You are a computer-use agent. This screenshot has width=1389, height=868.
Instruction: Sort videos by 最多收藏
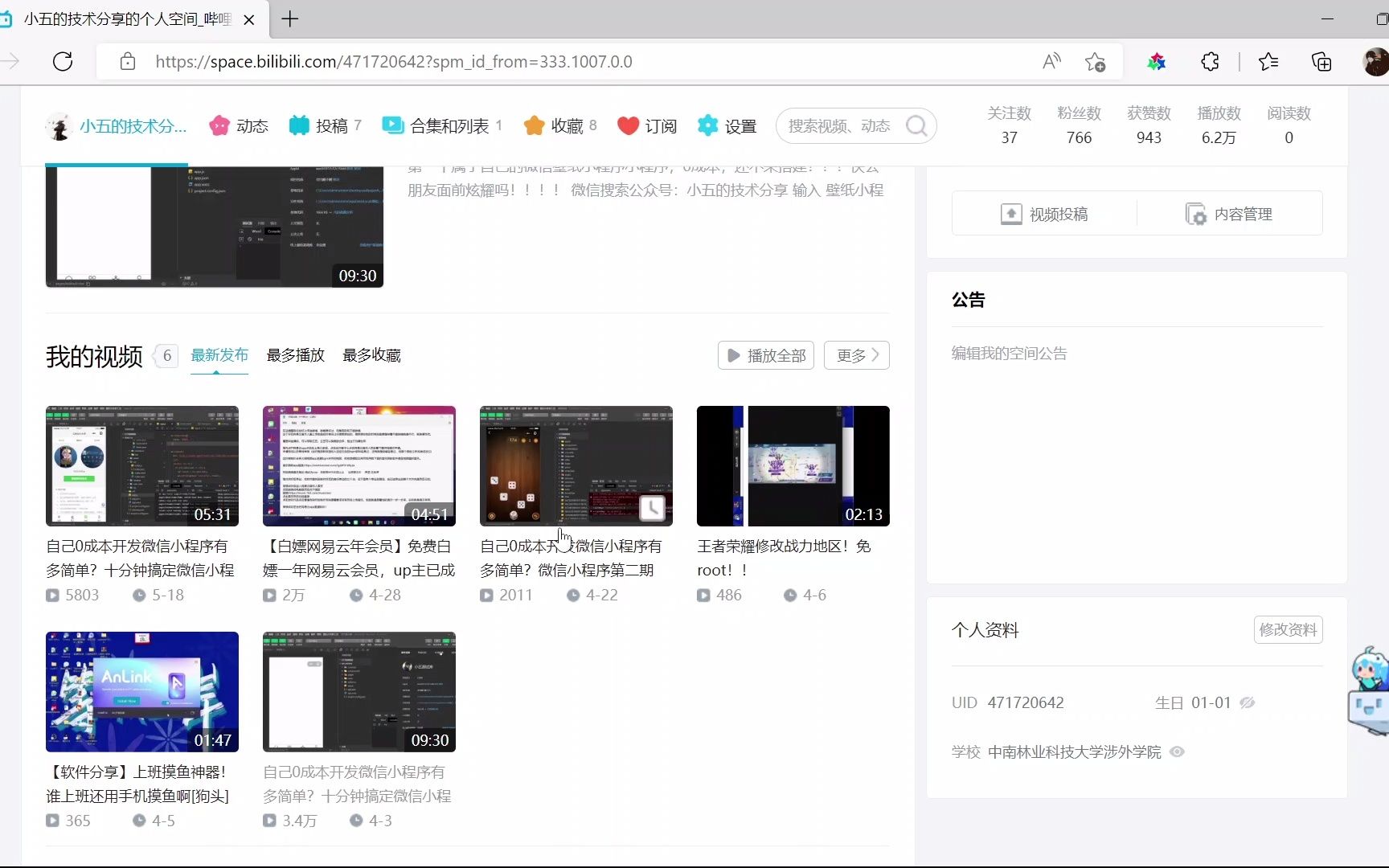372,355
